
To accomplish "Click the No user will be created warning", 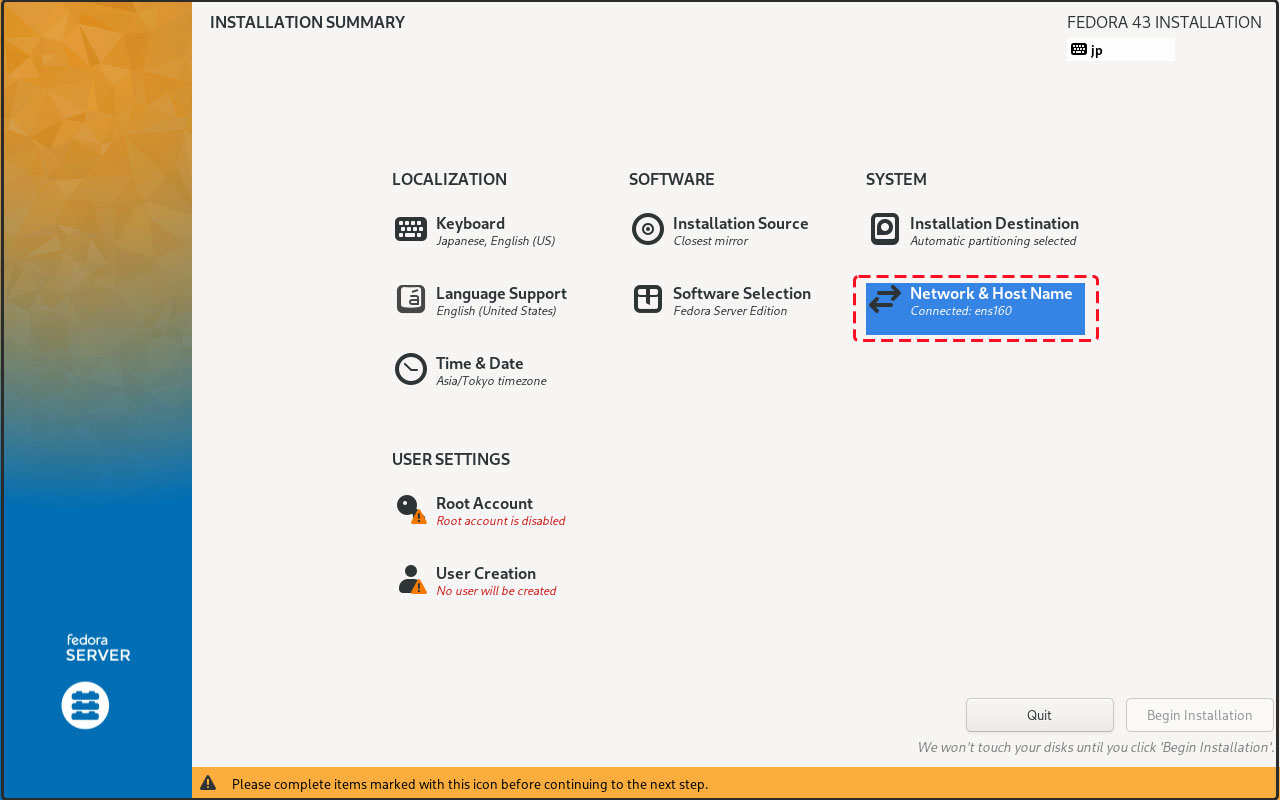I will [x=496, y=591].
